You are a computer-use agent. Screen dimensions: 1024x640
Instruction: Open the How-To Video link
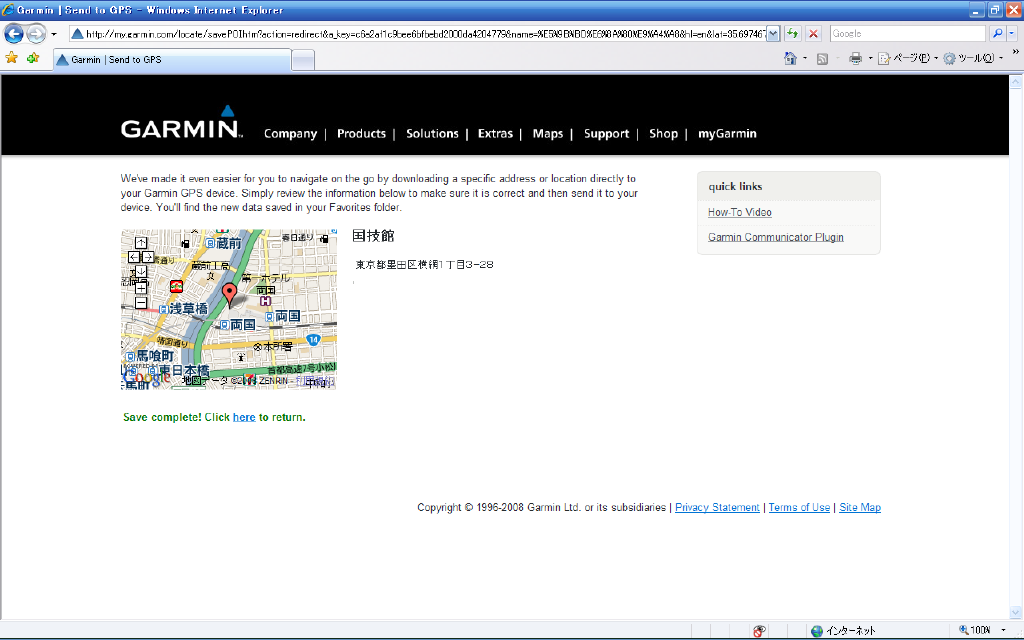pos(739,212)
